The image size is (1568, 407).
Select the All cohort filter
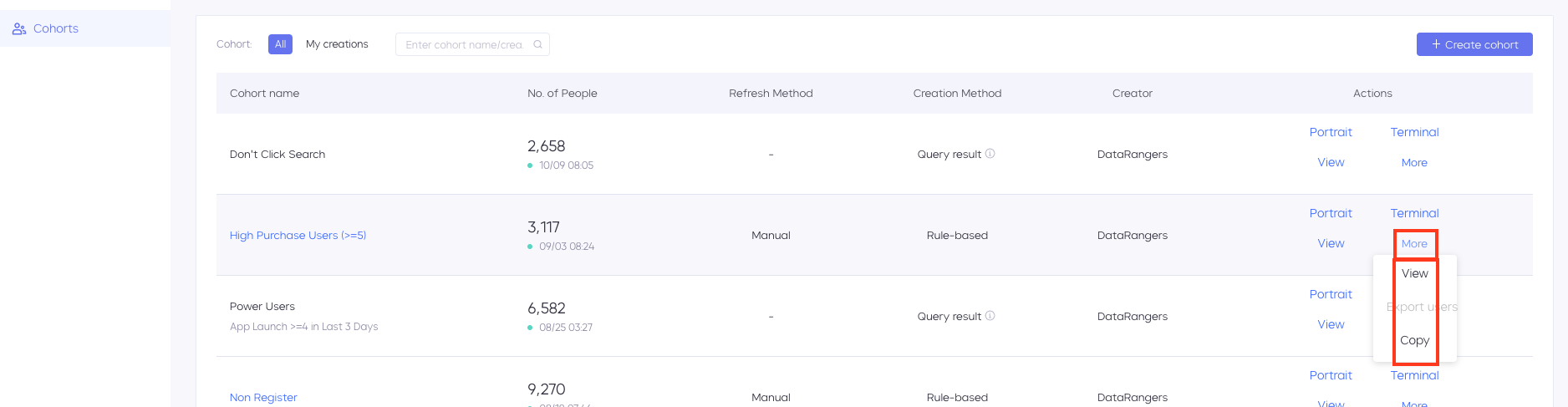pos(280,44)
